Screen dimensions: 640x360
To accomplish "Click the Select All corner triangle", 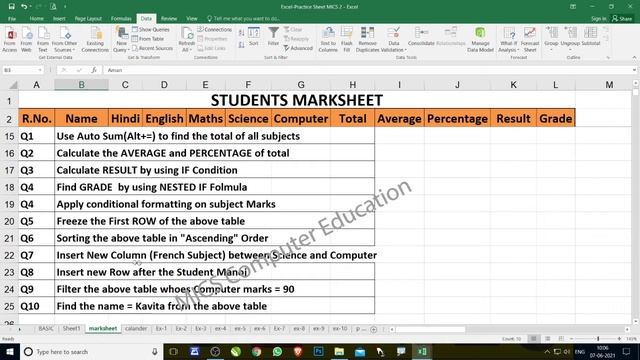I will [13, 85].
